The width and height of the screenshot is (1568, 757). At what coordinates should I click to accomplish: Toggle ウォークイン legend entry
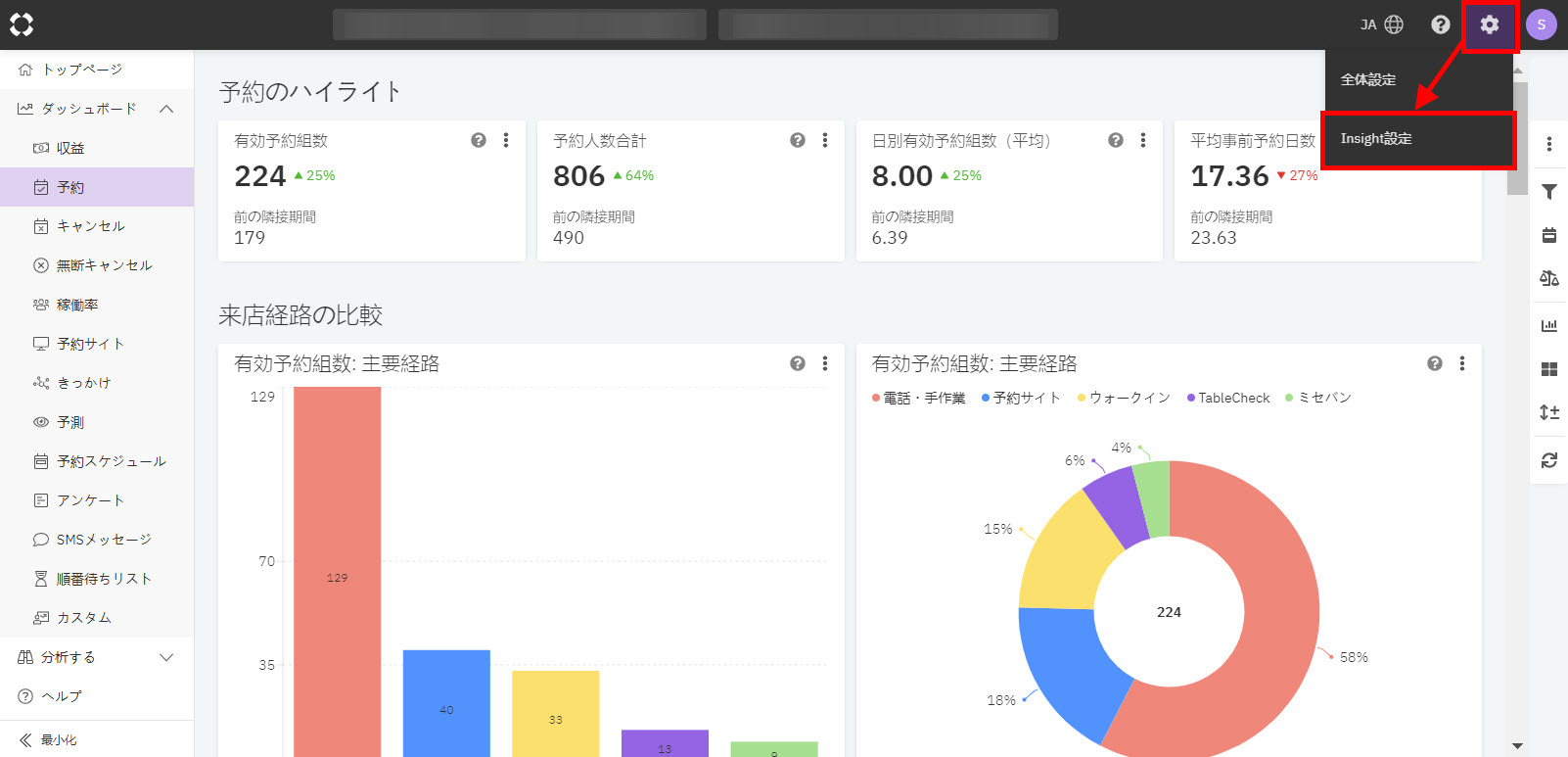(x=1124, y=398)
